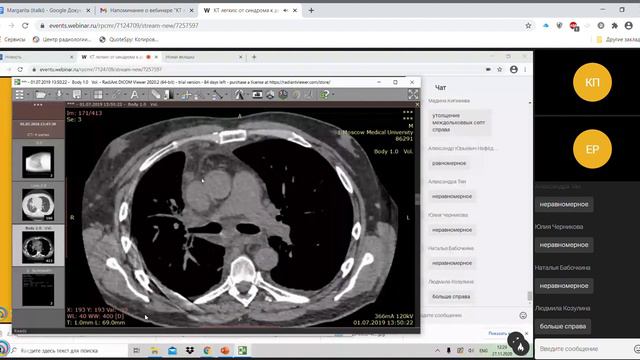640x360 pixels.
Task: Open the 3D volume rendering icon
Action: pyautogui.click(x=270, y=95)
